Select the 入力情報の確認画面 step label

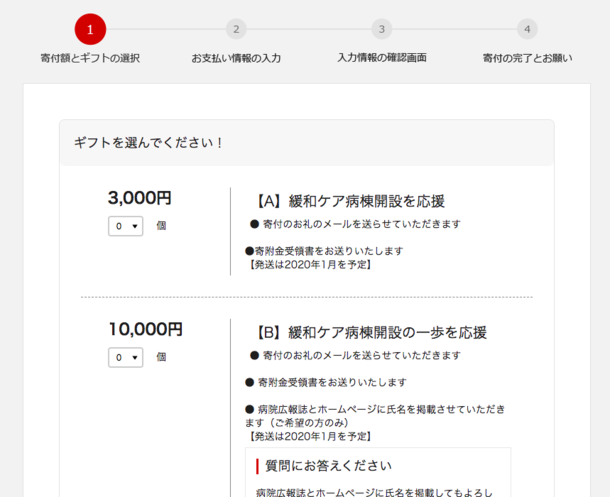coord(382,58)
